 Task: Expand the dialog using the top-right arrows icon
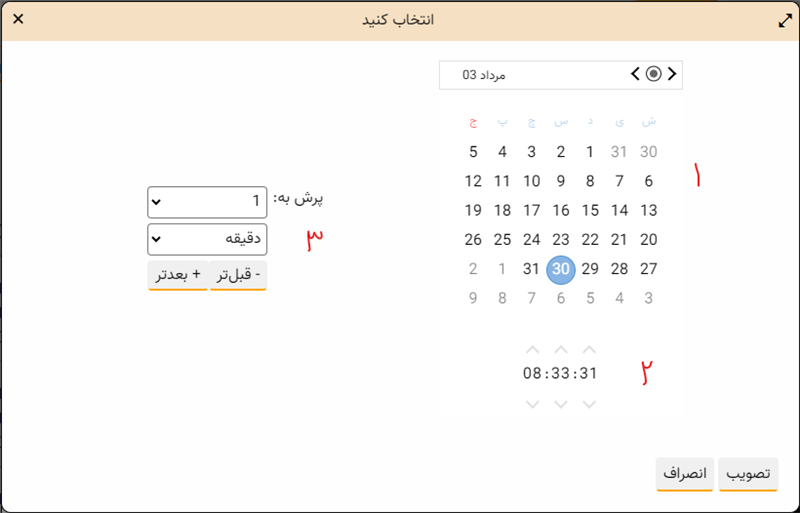(x=784, y=20)
